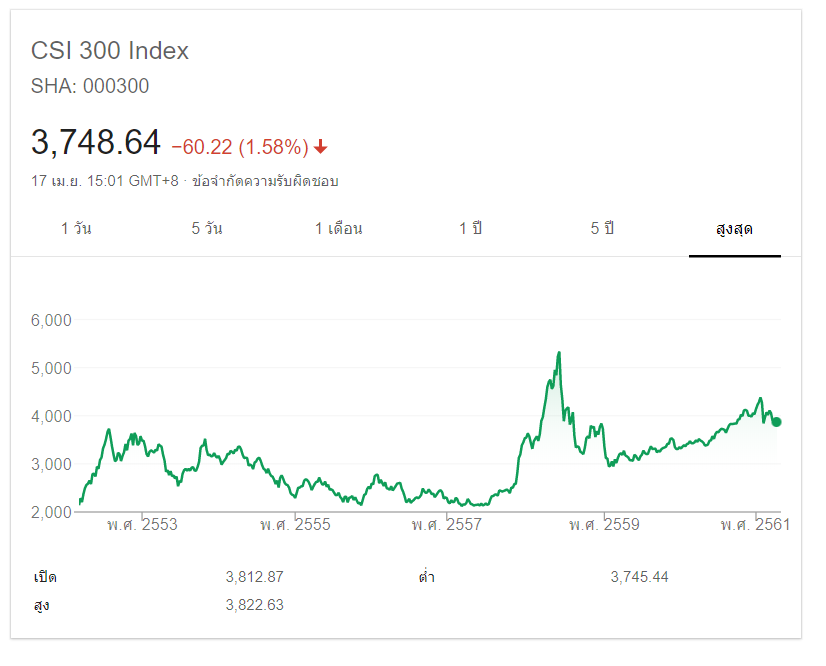Image resolution: width=826 pixels, height=666 pixels.
Task: Open the 1 เดือน chart tab
Action: pyautogui.click(x=338, y=229)
